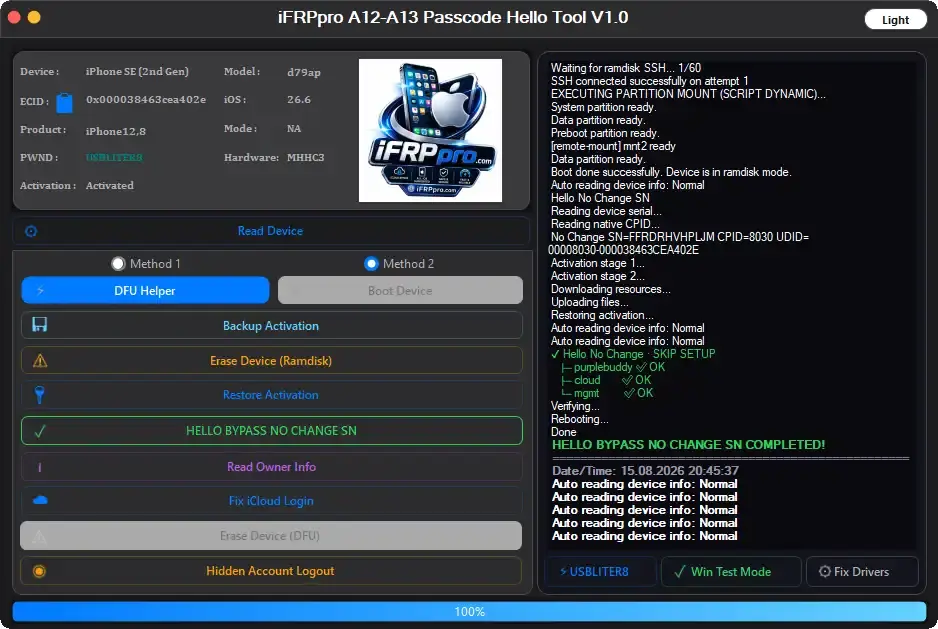The width and height of the screenshot is (938, 629).
Task: Click the greyed Erase Device (DFU) button
Action: point(271,536)
